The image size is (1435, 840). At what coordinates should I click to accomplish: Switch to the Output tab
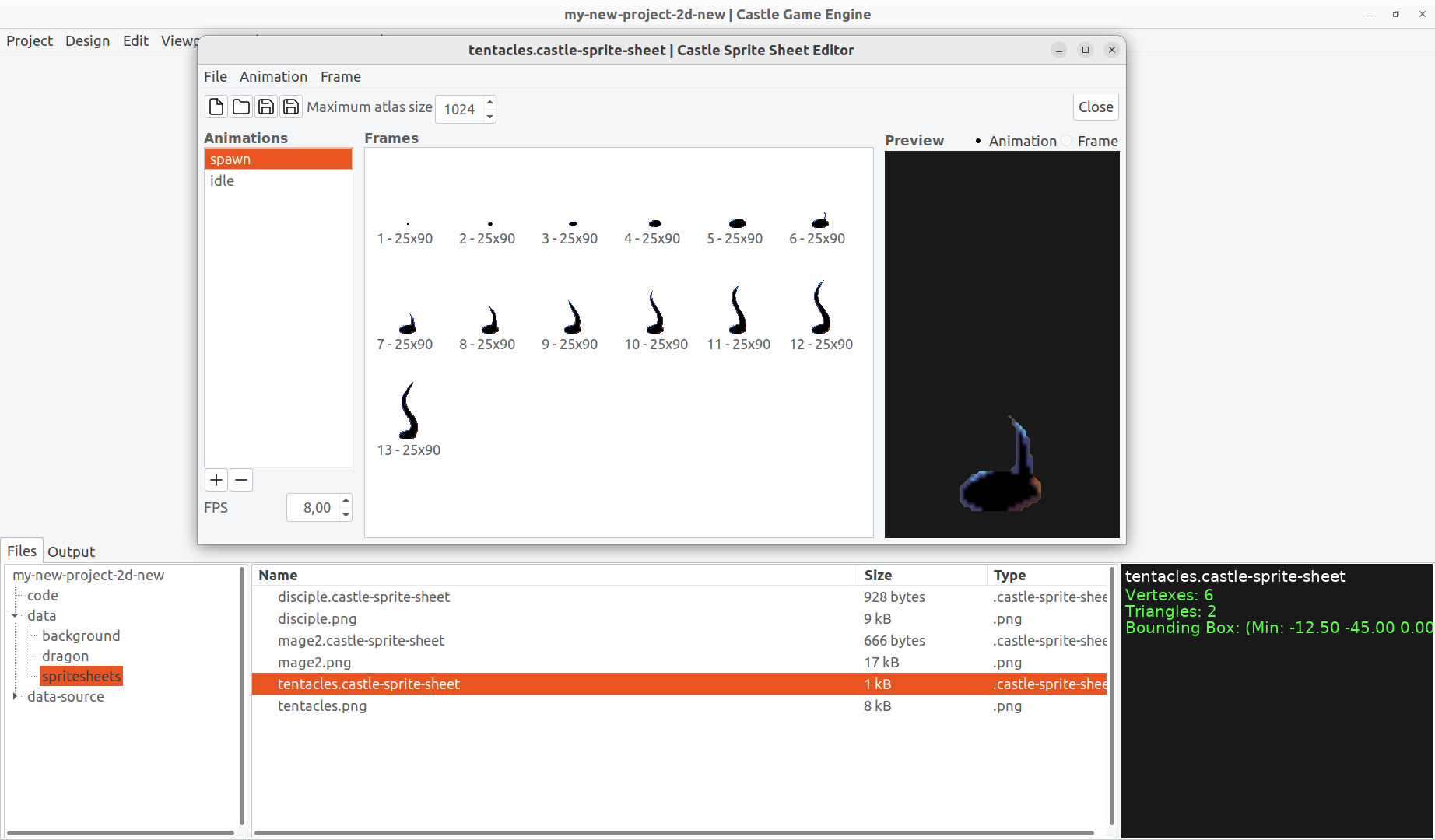point(71,551)
